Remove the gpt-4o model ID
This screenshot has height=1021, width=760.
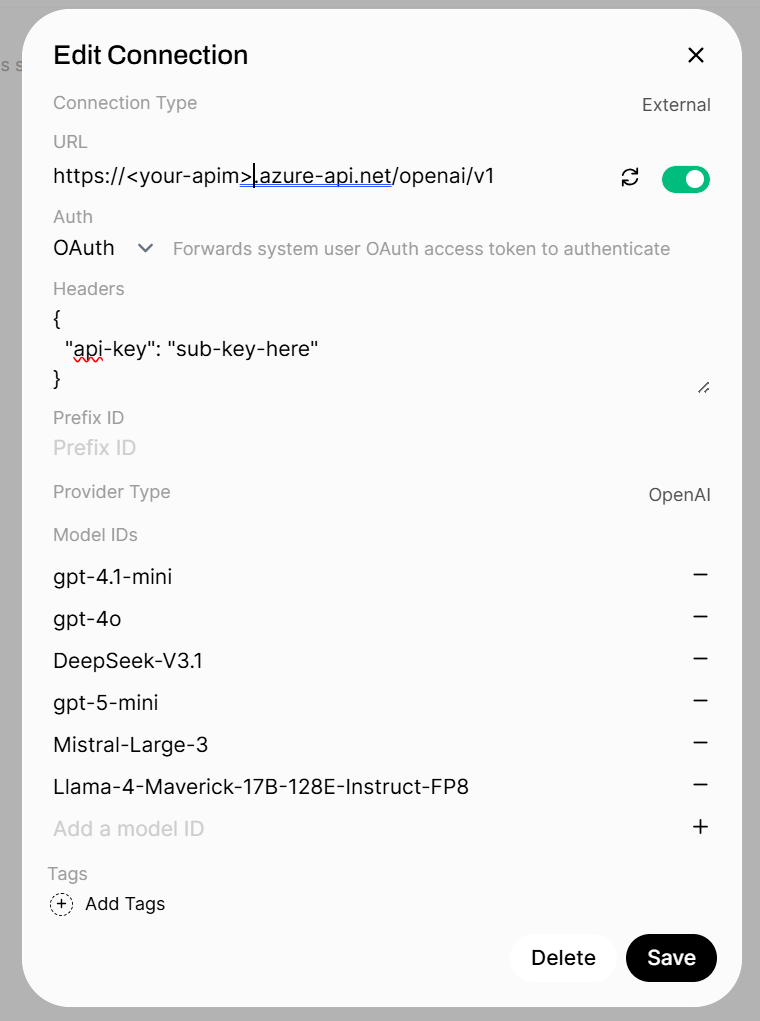coord(700,617)
